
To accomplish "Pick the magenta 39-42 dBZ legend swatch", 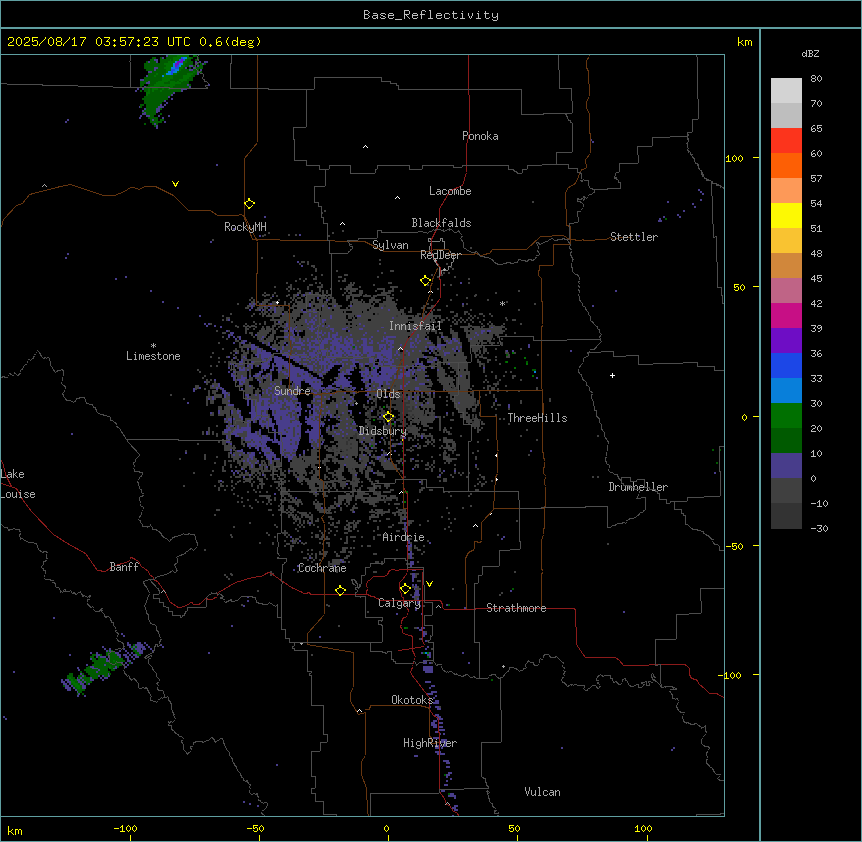I will [786, 315].
